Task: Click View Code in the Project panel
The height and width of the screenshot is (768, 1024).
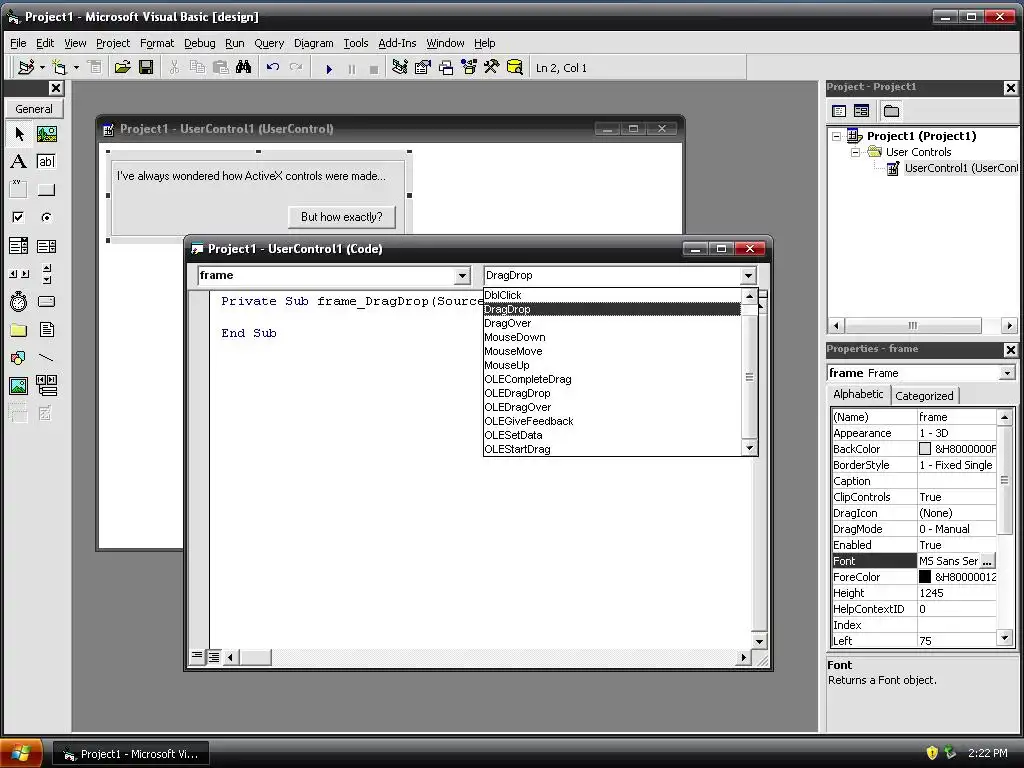Action: (x=839, y=111)
